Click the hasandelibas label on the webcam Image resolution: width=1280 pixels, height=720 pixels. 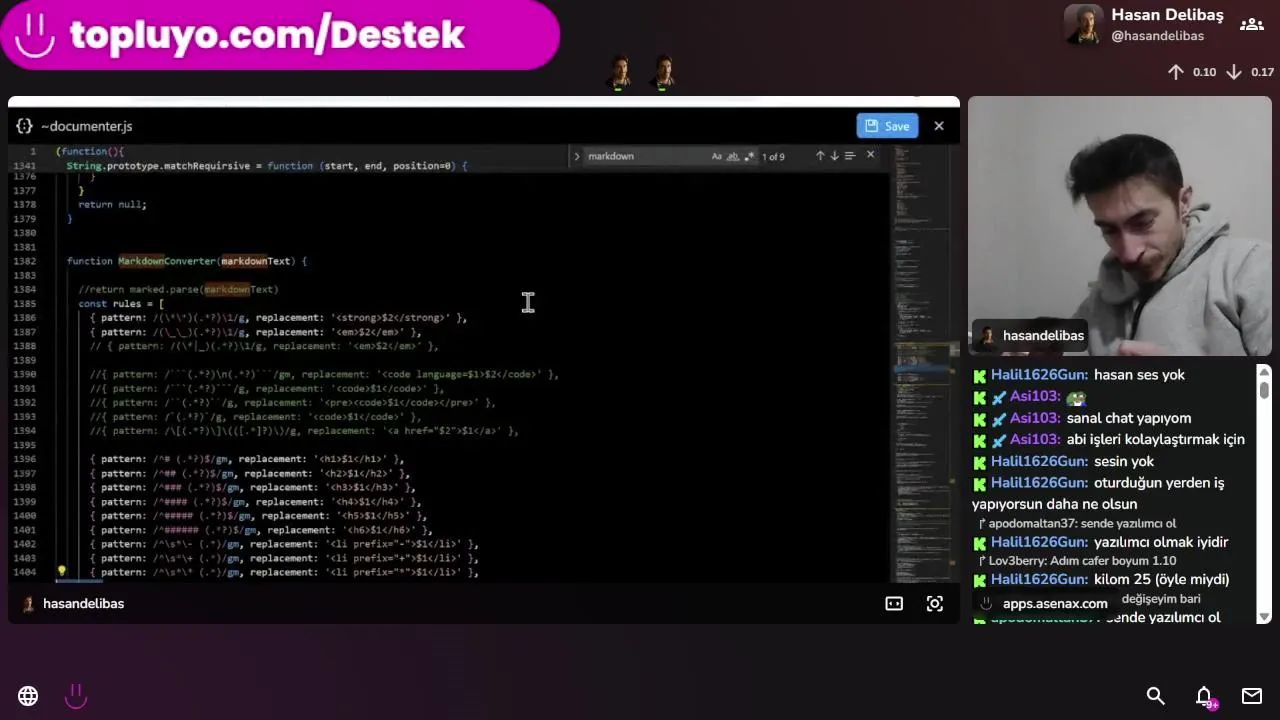coord(1043,336)
